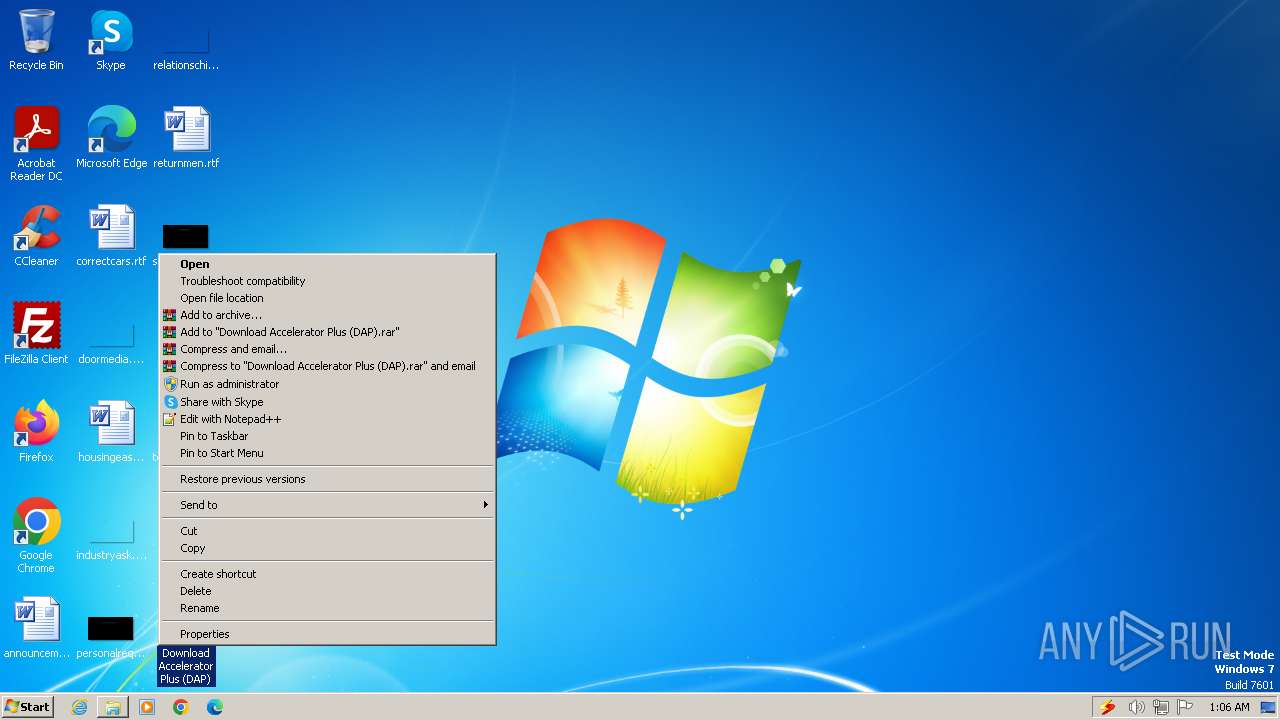Image resolution: width=1280 pixels, height=720 pixels.
Task: Click the Download Accelerator Plus (DAP) label
Action: pyautogui.click(x=186, y=666)
